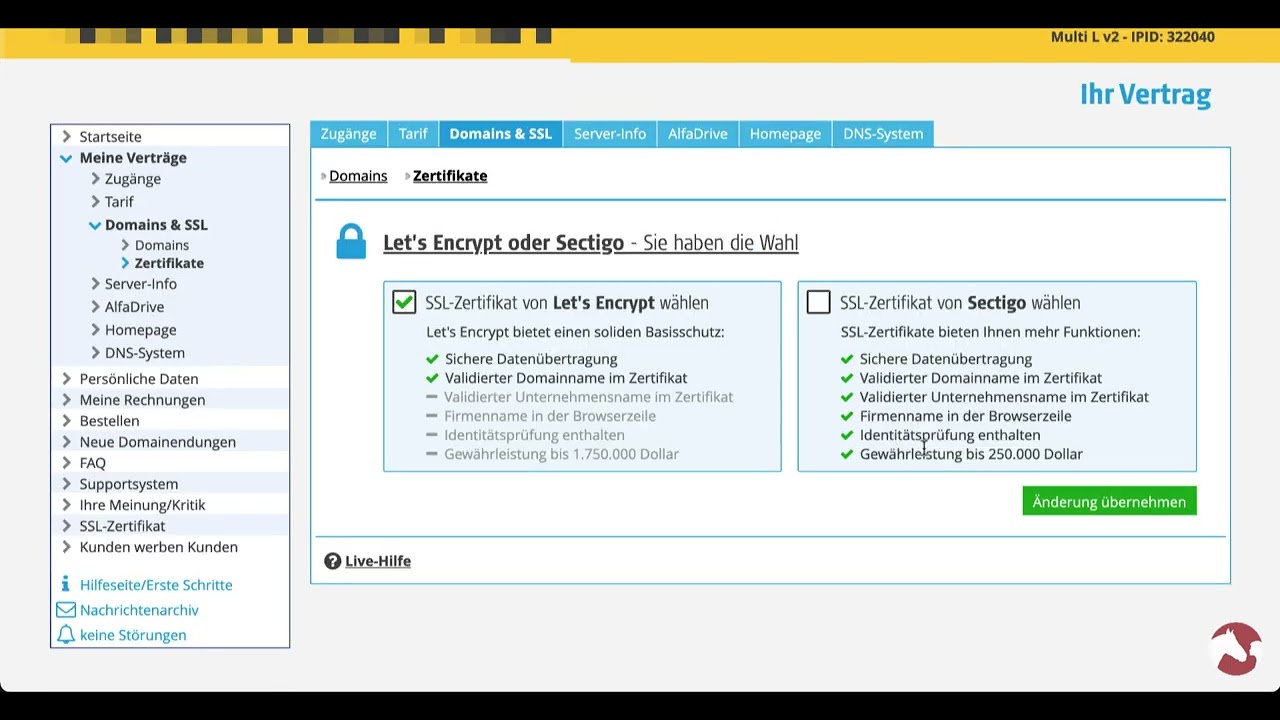The image size is (1280, 720).
Task: Tick the Sectigo SSL-Zertifikat checkbox
Action: click(818, 302)
